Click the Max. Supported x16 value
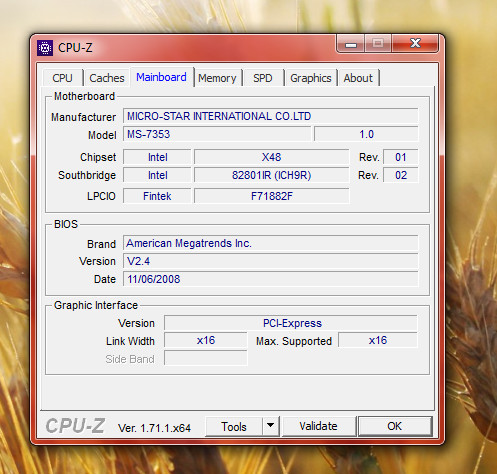The width and height of the screenshot is (497, 474). point(378,340)
